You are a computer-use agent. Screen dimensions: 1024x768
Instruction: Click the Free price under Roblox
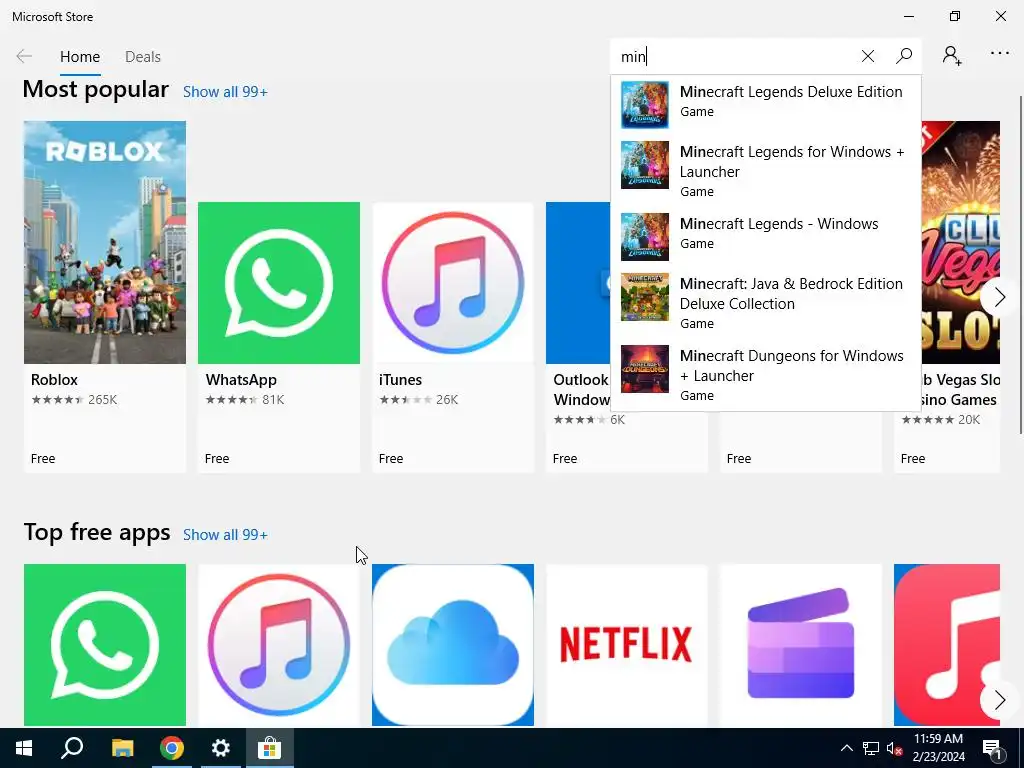[43, 458]
